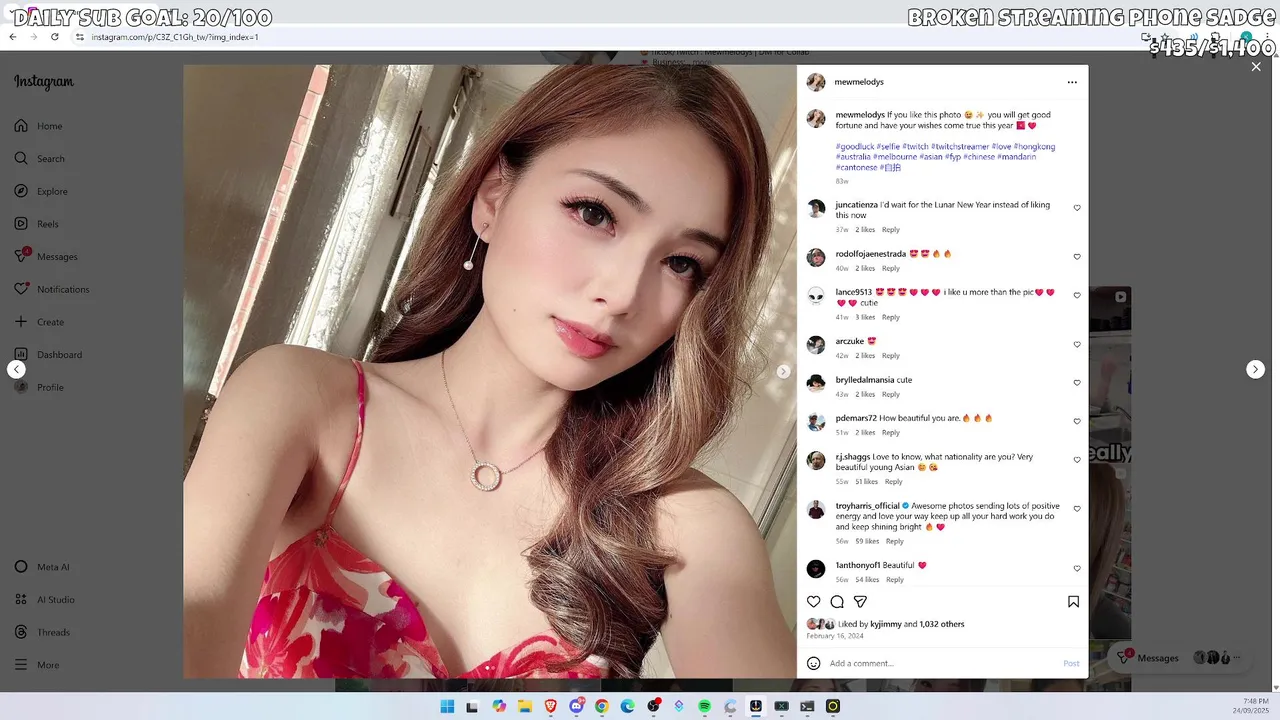Save the post using the bookmark icon
This screenshot has height=720, width=1280.
point(1073,602)
